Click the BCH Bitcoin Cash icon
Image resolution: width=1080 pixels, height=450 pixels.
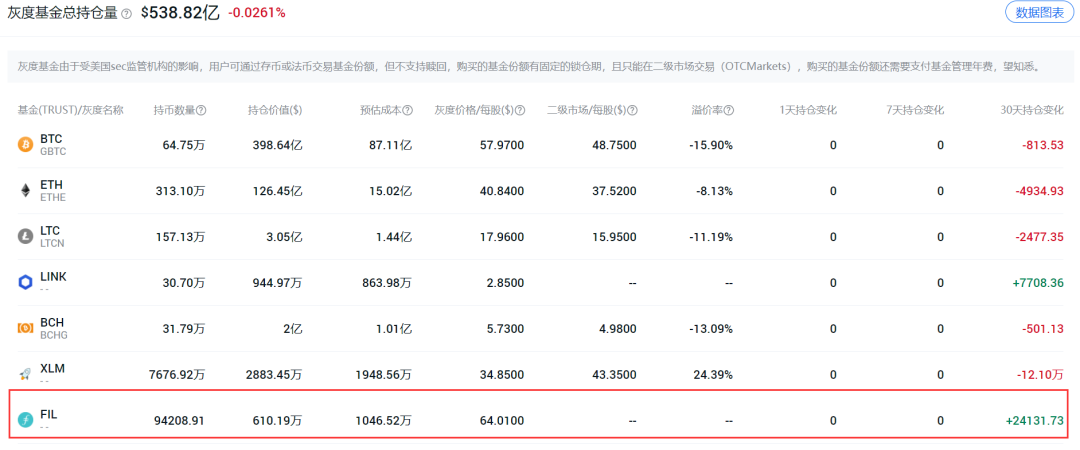click(25, 329)
